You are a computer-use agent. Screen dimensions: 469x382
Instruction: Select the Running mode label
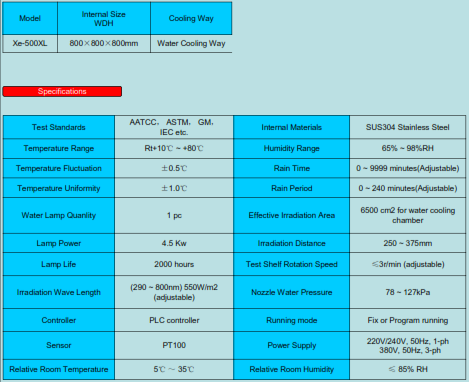tap(292, 320)
